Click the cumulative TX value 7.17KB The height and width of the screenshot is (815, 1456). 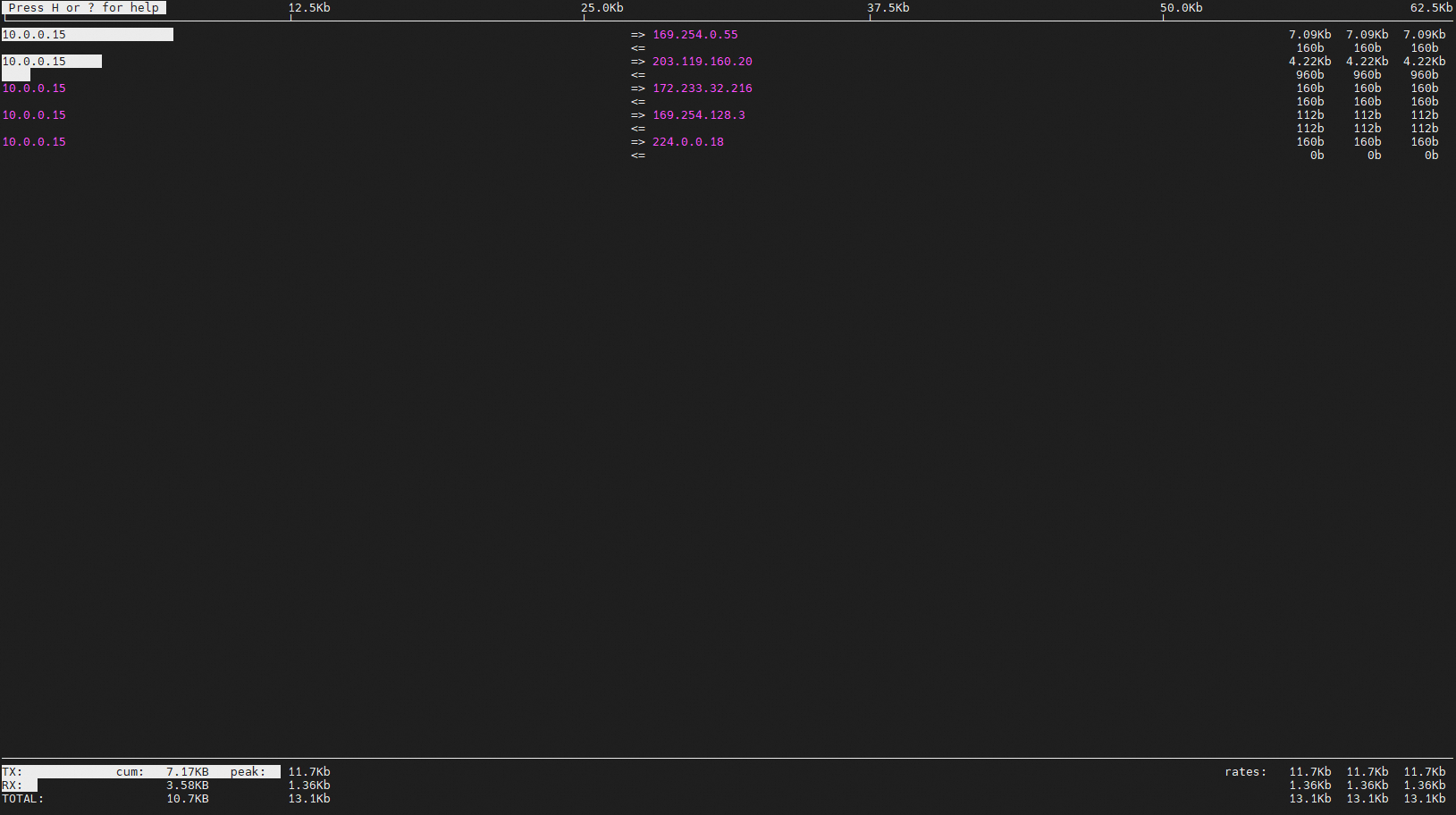pos(188,772)
